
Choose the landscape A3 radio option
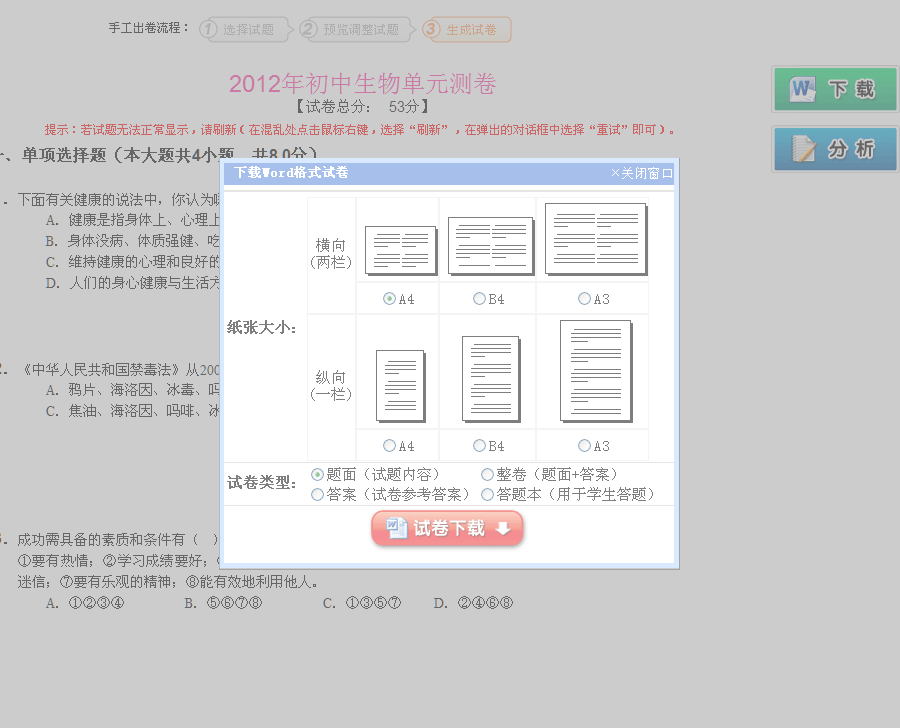click(584, 299)
